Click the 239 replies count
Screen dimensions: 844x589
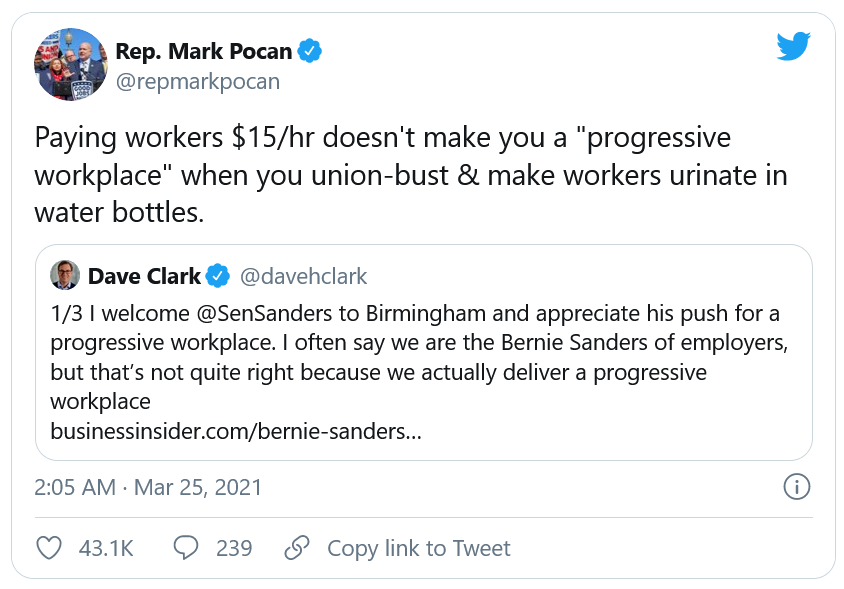point(234,548)
